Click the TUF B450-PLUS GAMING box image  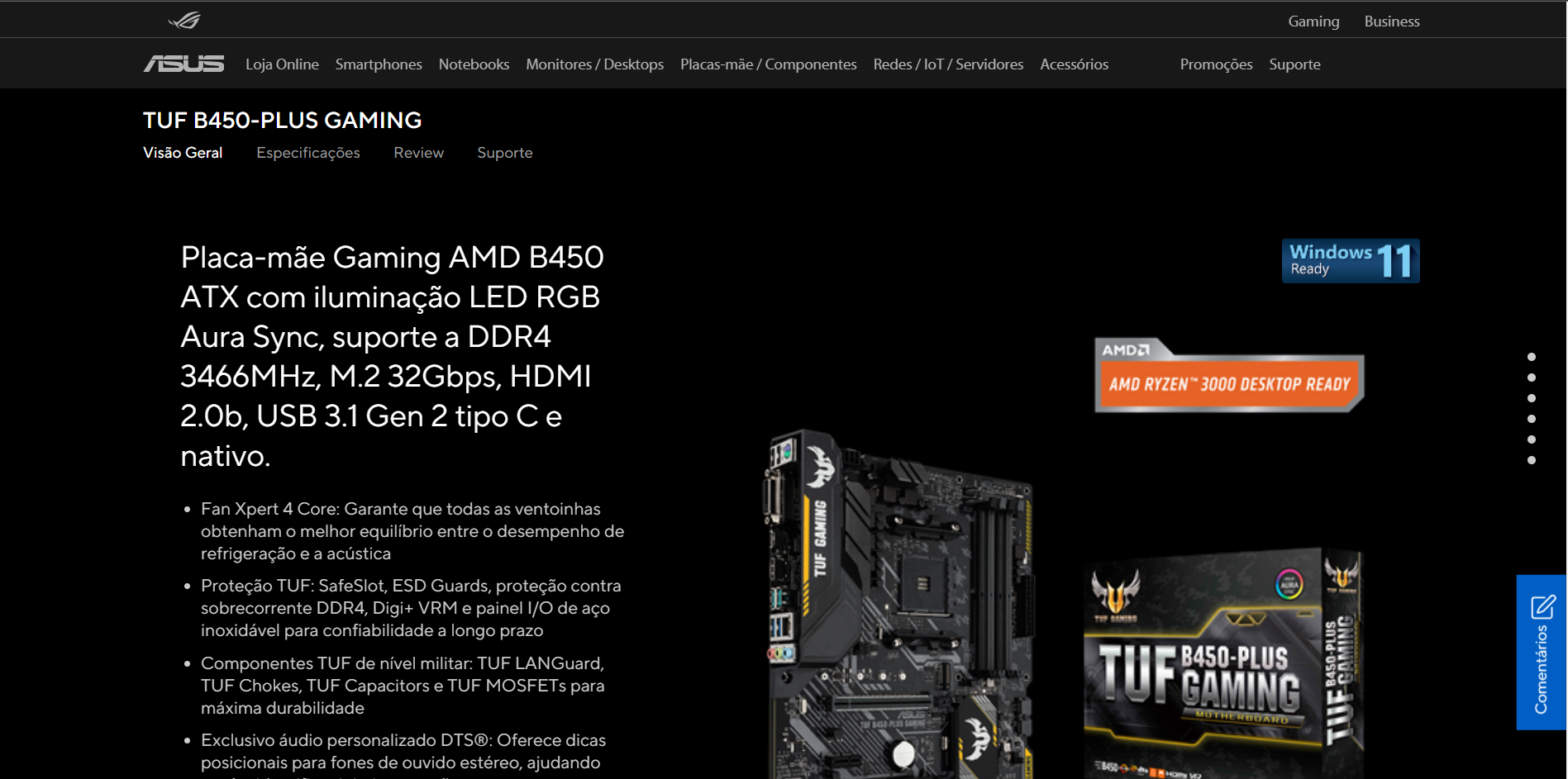point(1223,663)
